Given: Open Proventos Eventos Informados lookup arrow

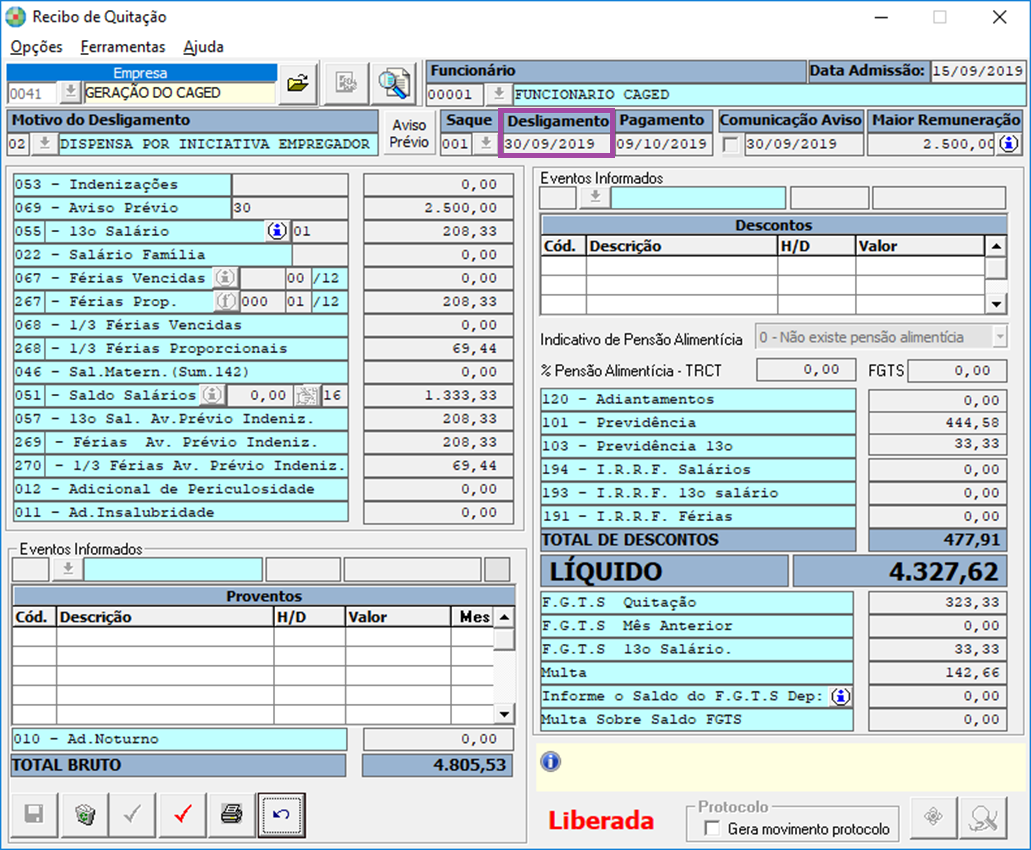Looking at the screenshot, I should click(x=67, y=569).
